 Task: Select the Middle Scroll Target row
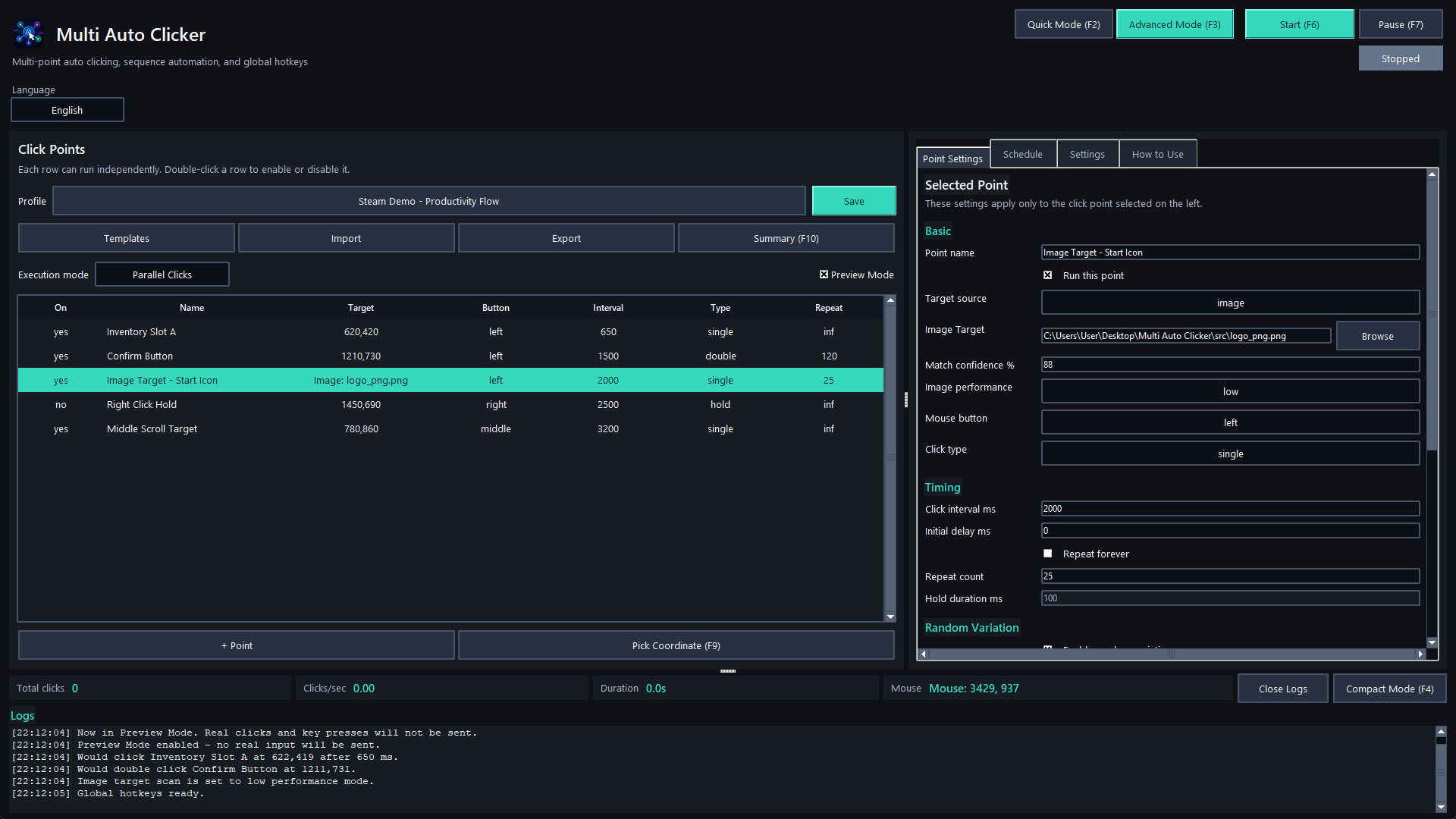[450, 429]
